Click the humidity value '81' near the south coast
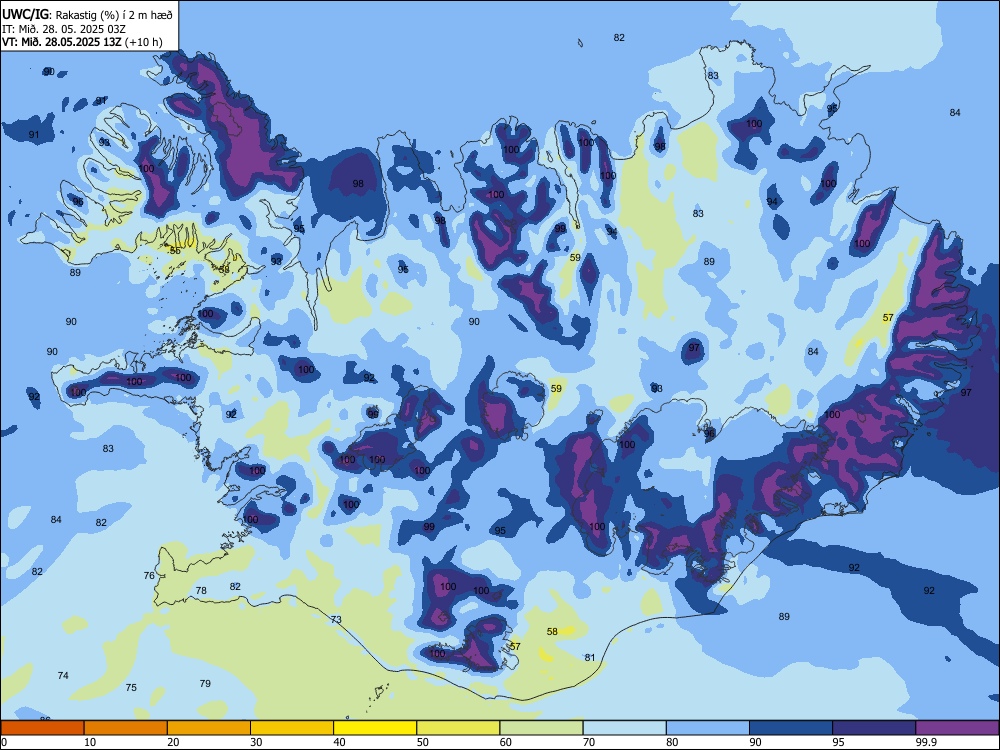 tap(590, 658)
